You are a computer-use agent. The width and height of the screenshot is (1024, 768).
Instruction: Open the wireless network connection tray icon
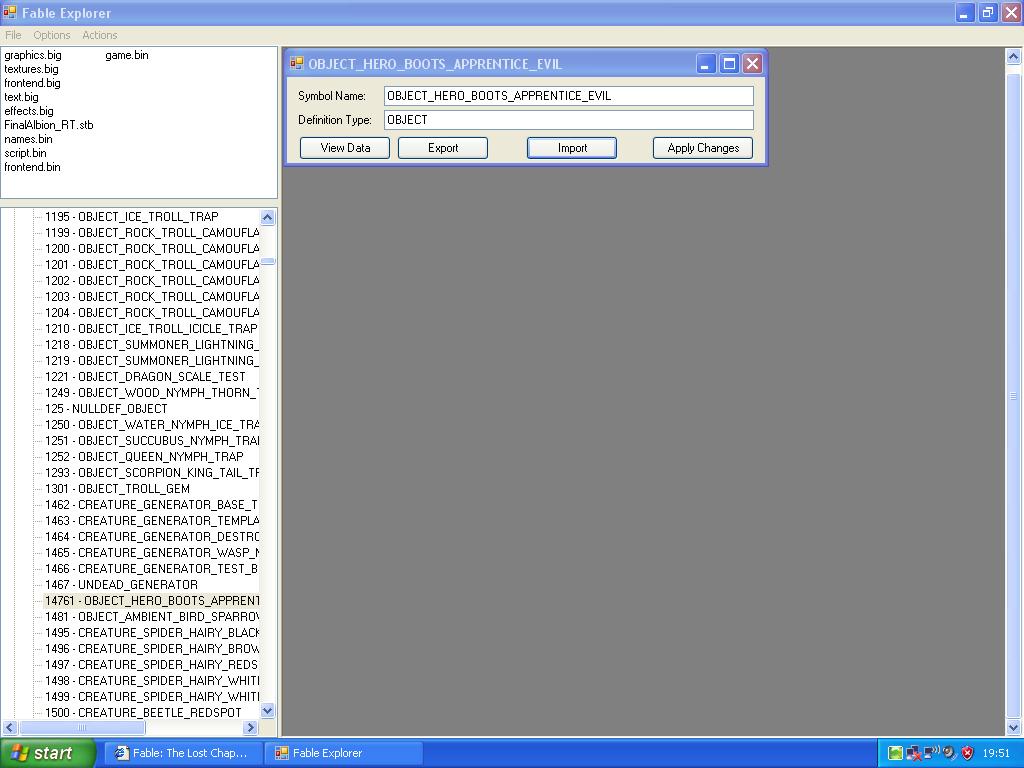point(931,753)
